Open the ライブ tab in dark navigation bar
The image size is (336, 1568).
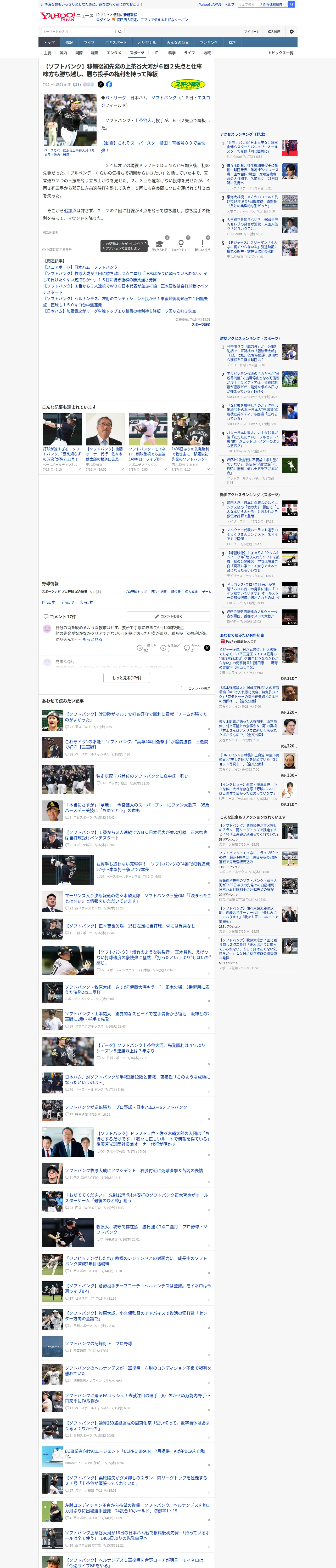[89, 43]
